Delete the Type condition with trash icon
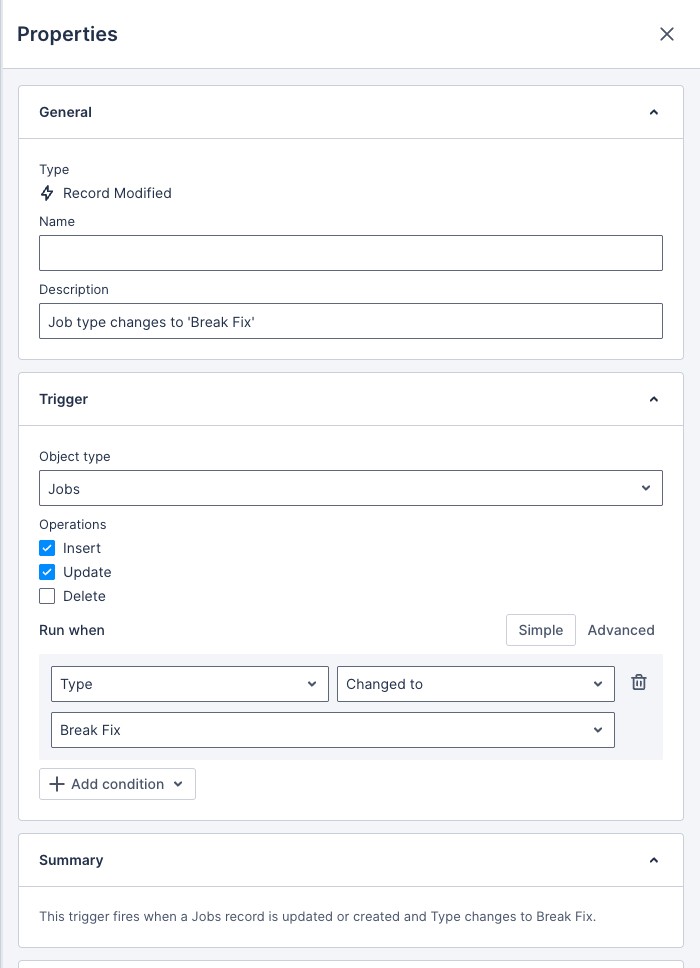The image size is (700, 968). click(639, 682)
